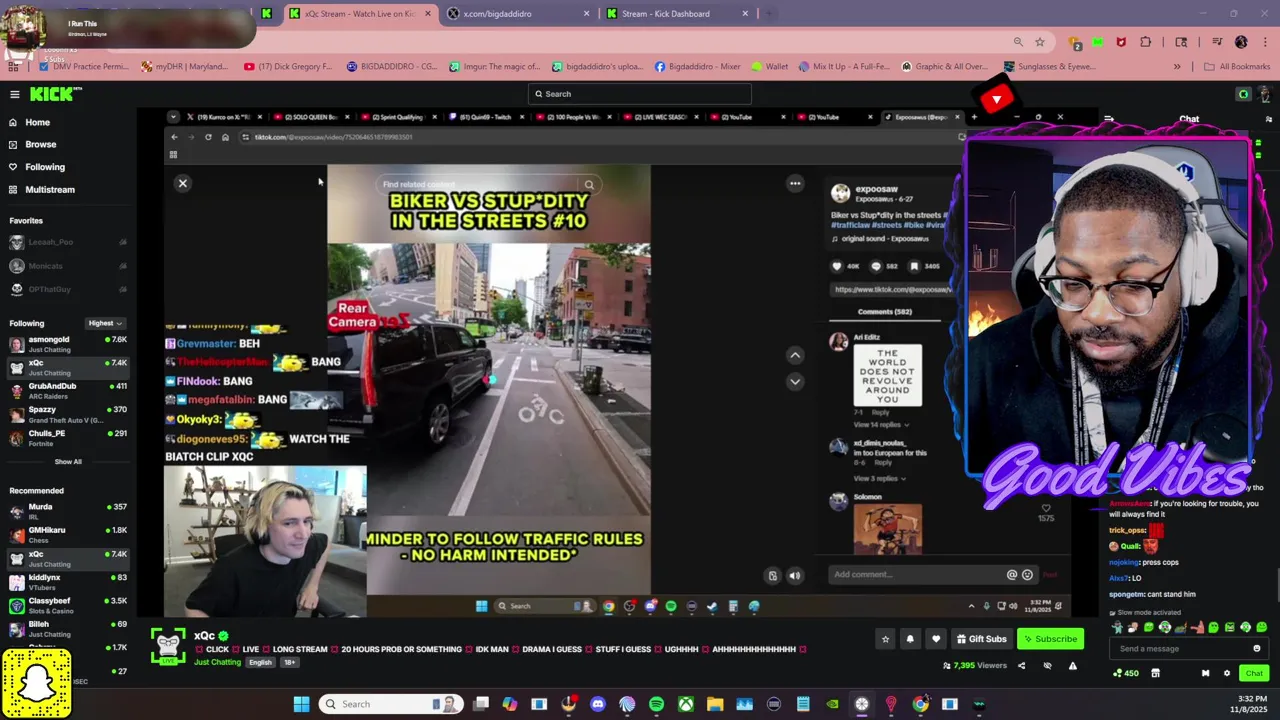This screenshot has width=1280, height=720.
Task: Share the stream via share icon
Action: 1022,665
